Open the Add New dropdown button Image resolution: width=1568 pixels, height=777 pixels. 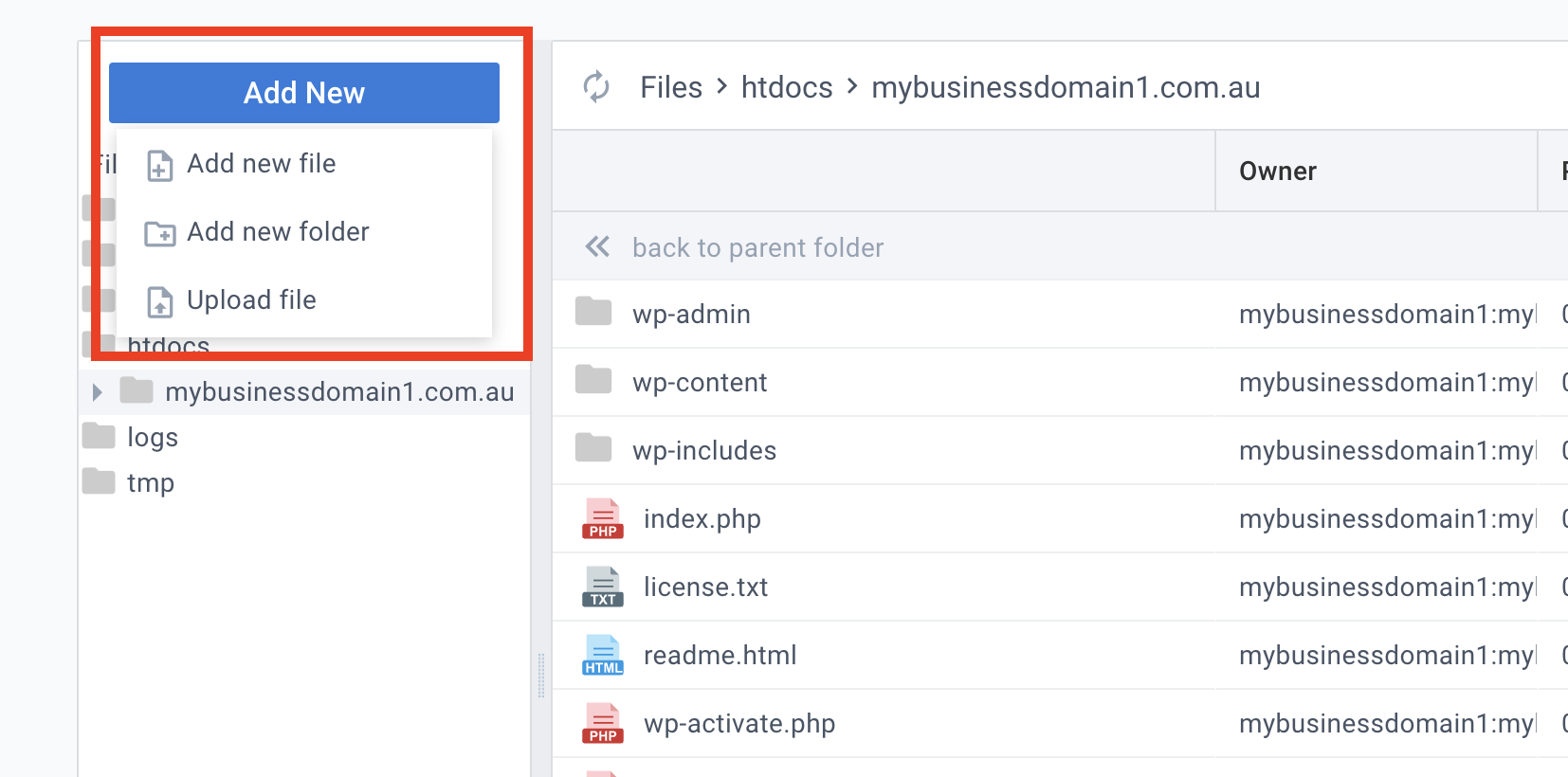click(x=303, y=93)
